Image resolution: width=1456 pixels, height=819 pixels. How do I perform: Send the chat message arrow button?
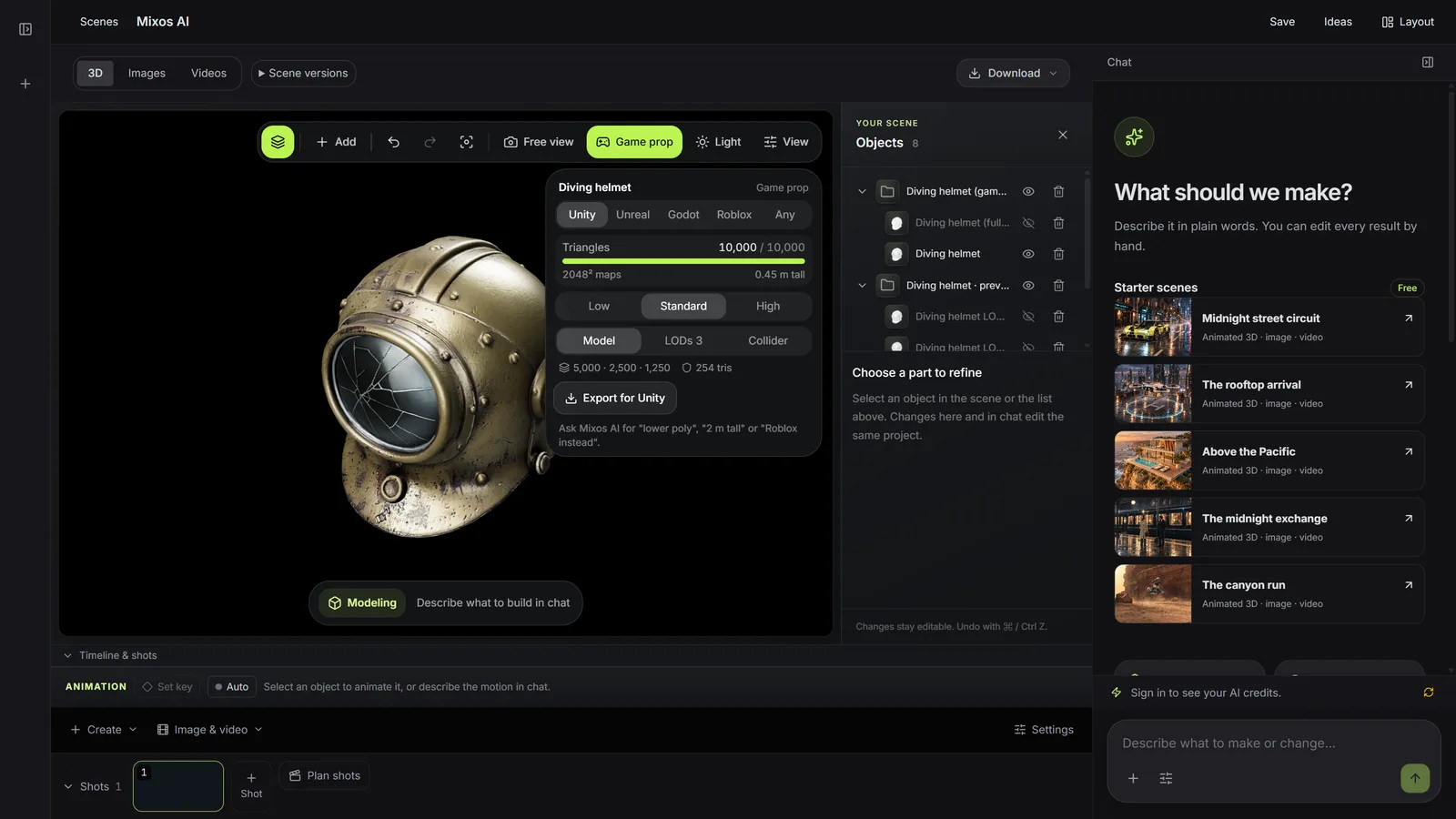pos(1415,778)
